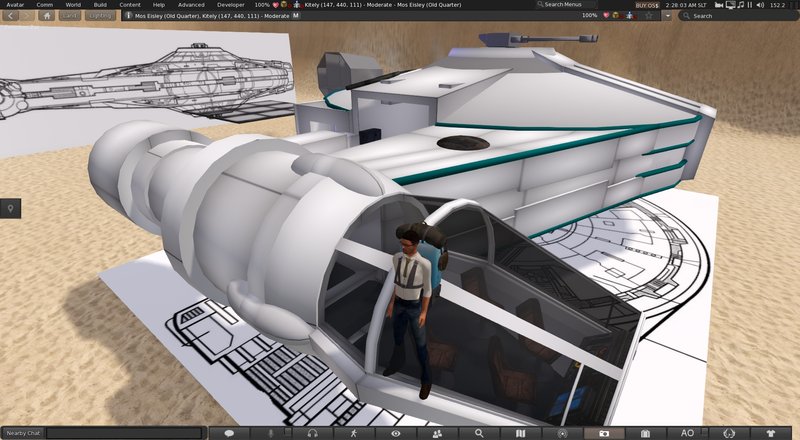Click the health heart icon in menu bar

click(x=276, y=5)
